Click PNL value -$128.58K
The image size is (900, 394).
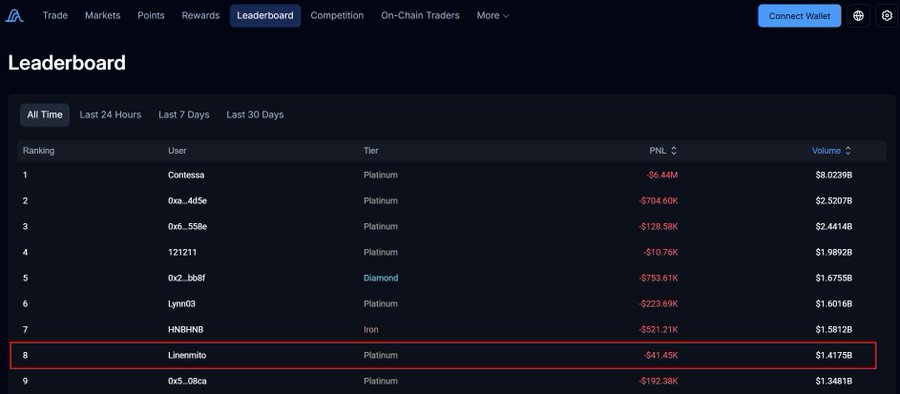click(x=658, y=226)
